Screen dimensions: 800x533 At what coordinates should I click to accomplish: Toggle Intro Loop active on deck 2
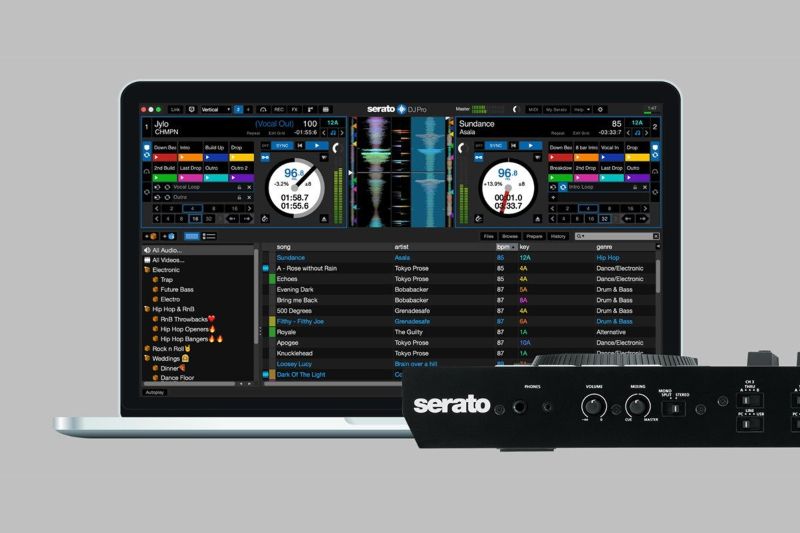[x=563, y=187]
